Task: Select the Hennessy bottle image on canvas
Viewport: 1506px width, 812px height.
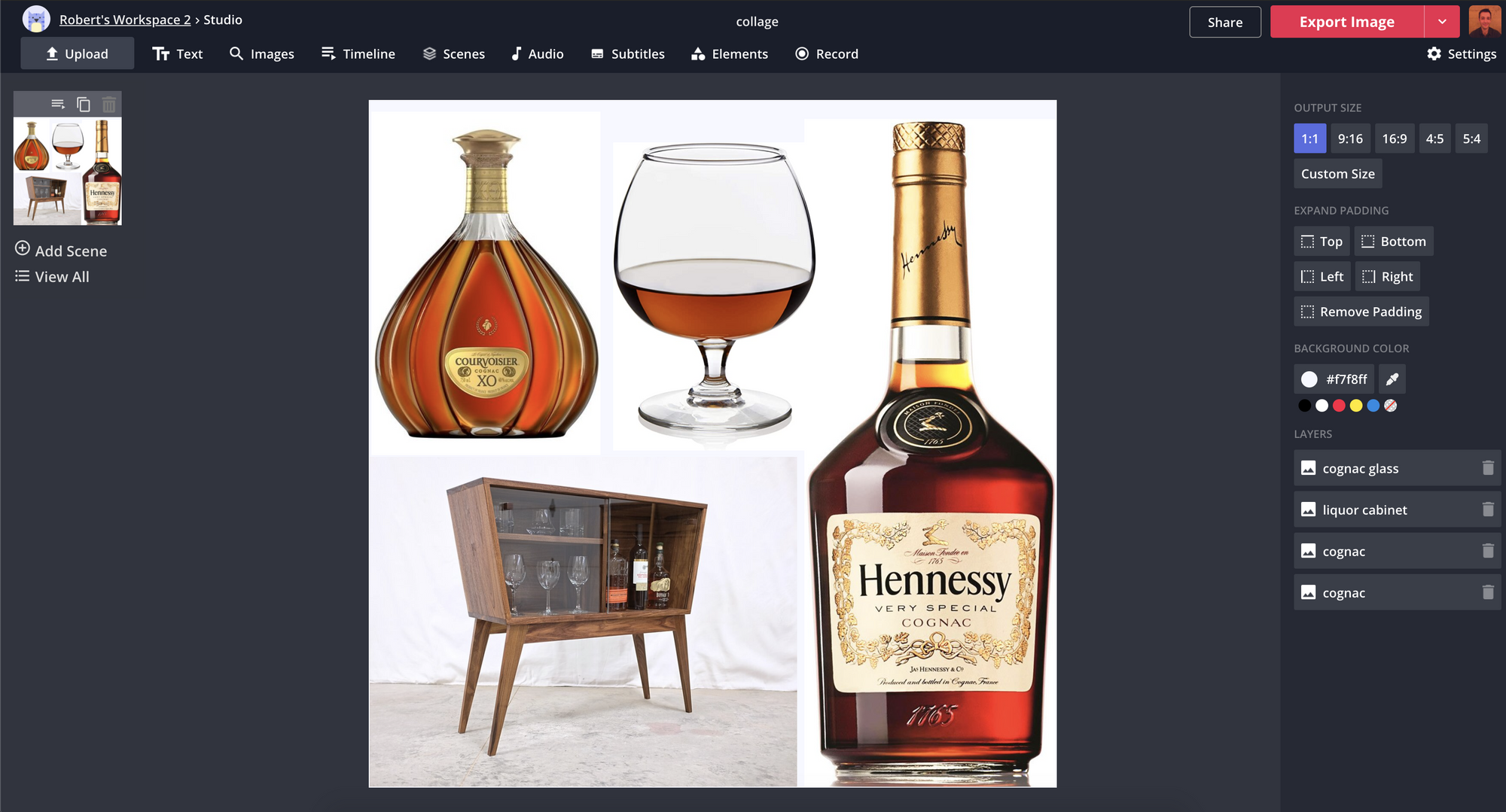Action: 931,452
